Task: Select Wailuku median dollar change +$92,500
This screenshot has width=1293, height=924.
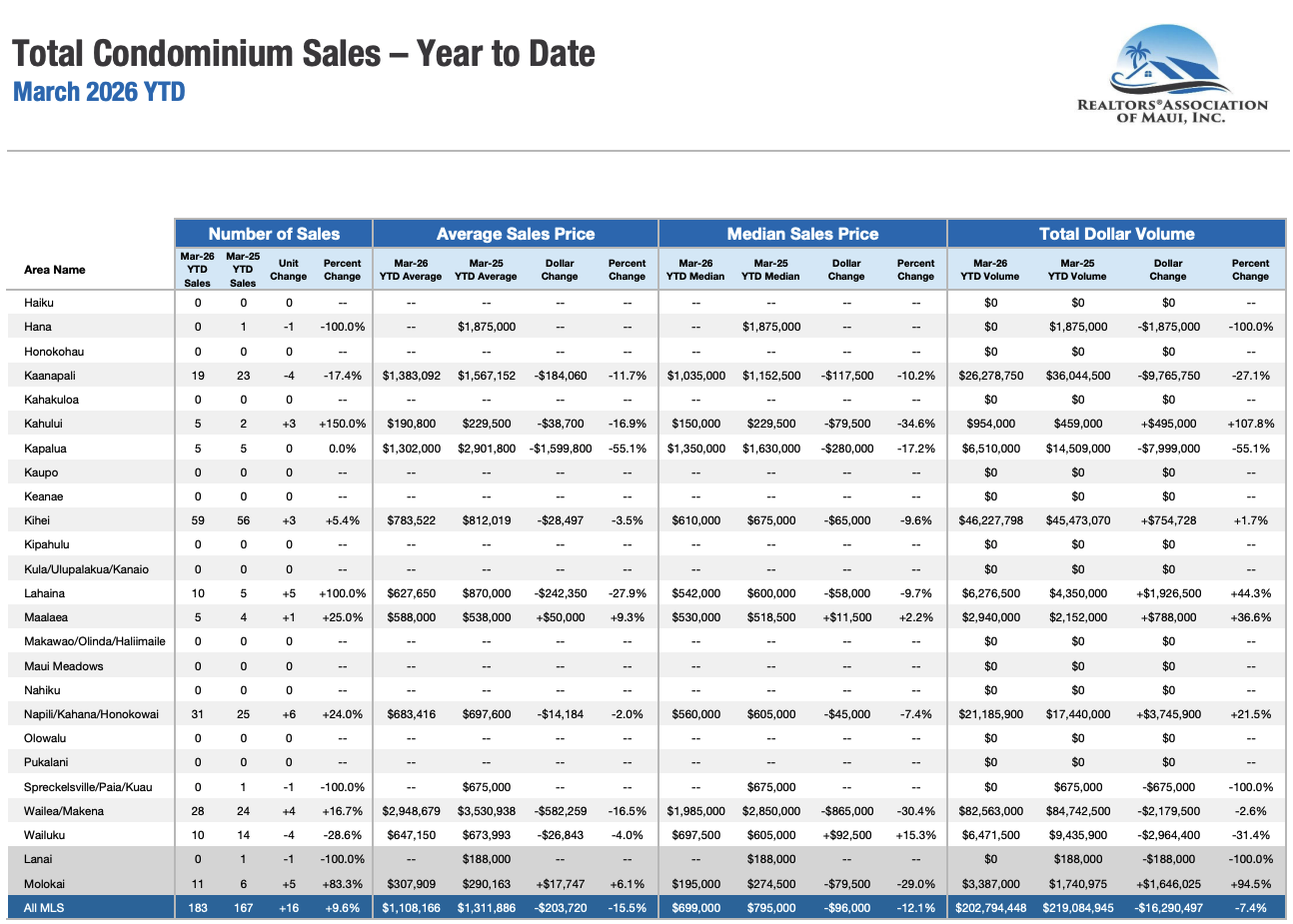Action: click(x=846, y=835)
